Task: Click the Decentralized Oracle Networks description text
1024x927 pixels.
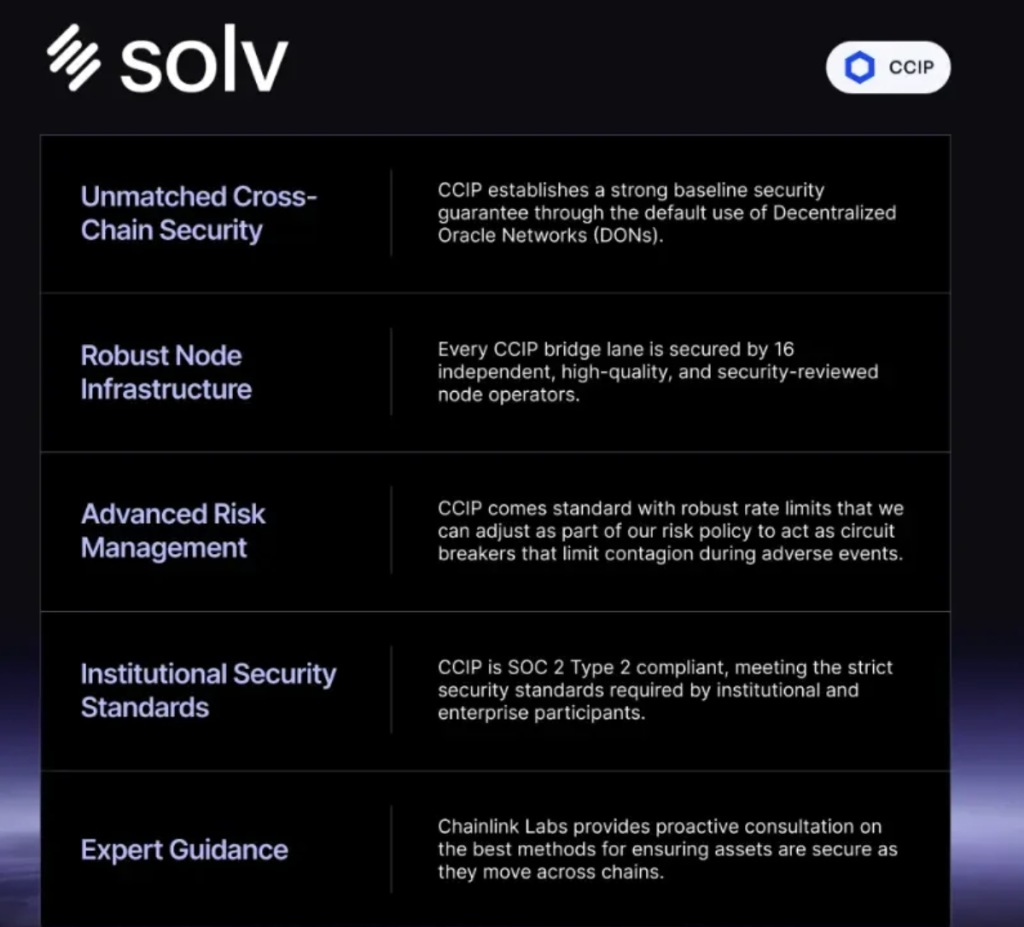Action: [667, 213]
